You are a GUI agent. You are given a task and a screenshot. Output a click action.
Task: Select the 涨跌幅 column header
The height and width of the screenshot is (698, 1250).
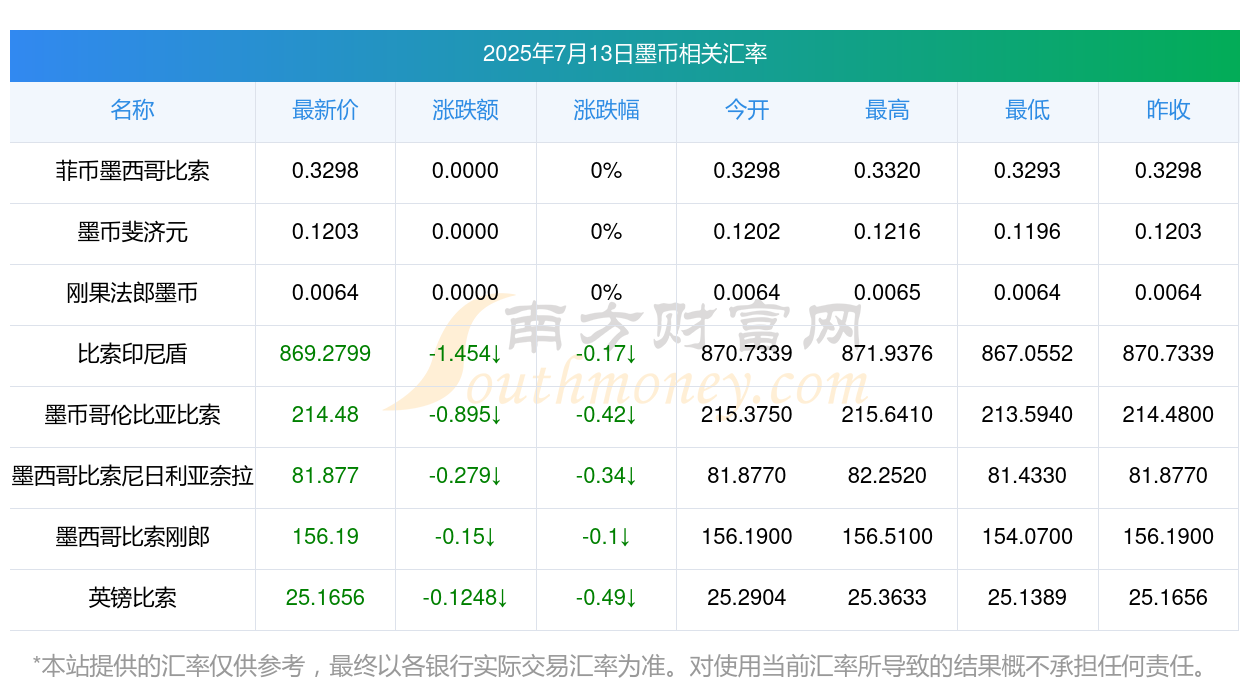pyautogui.click(x=606, y=110)
